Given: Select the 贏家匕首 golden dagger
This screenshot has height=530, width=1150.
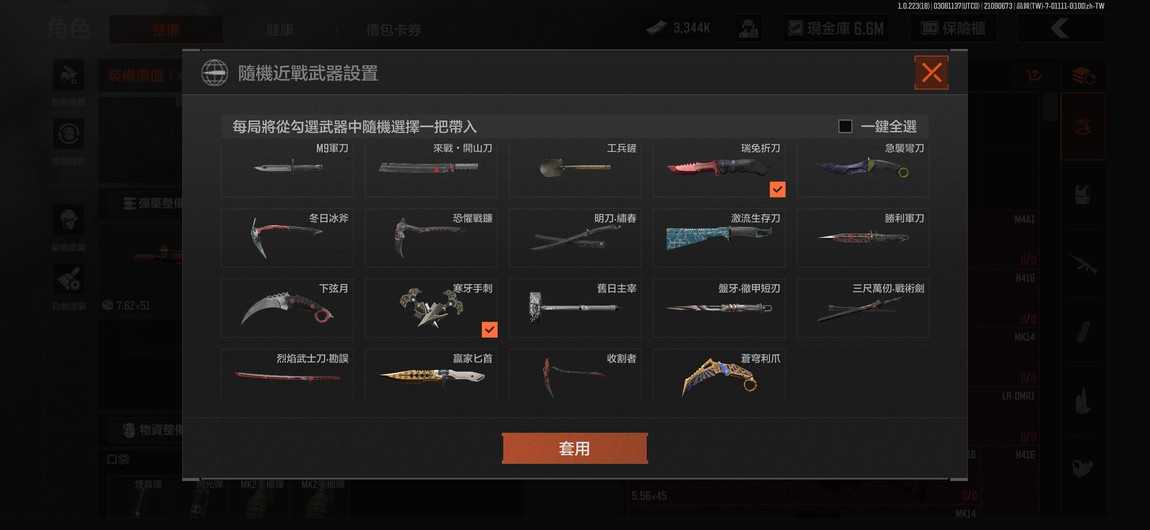Looking at the screenshot, I should coord(431,374).
